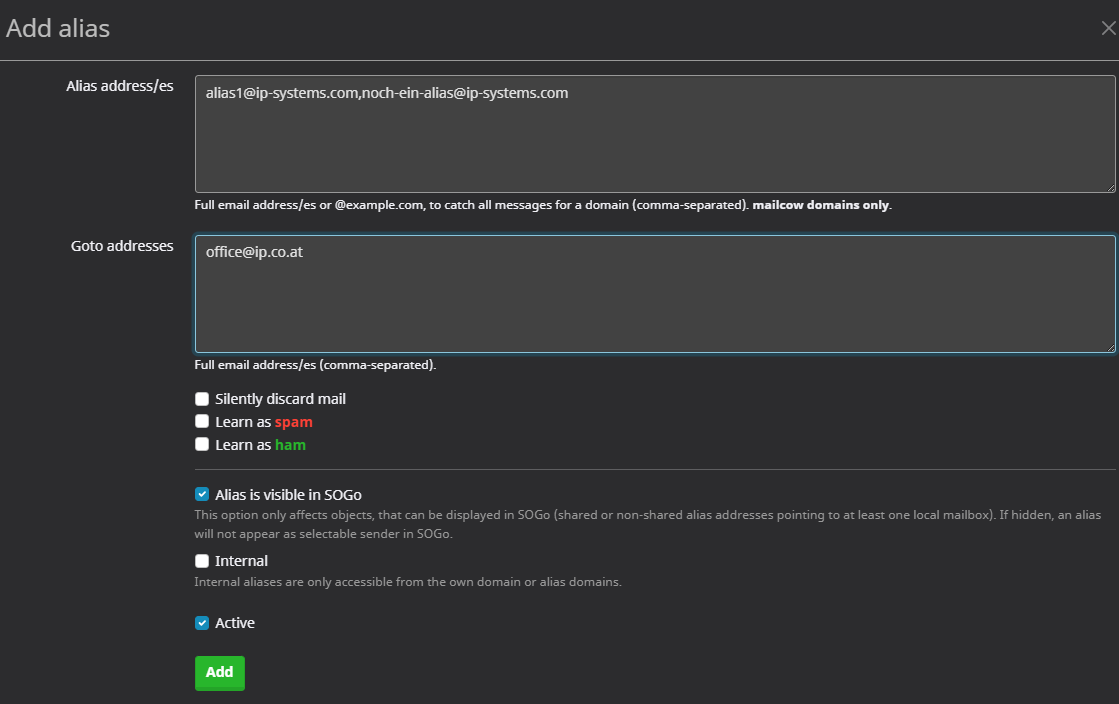Click the "Active" option label text
1119x704 pixels.
point(235,623)
